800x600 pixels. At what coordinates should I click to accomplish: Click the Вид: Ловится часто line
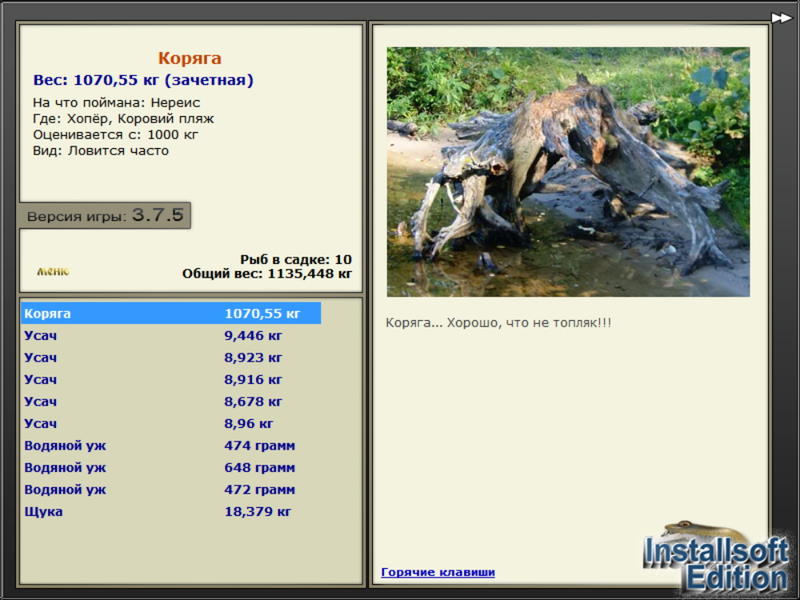(101, 151)
